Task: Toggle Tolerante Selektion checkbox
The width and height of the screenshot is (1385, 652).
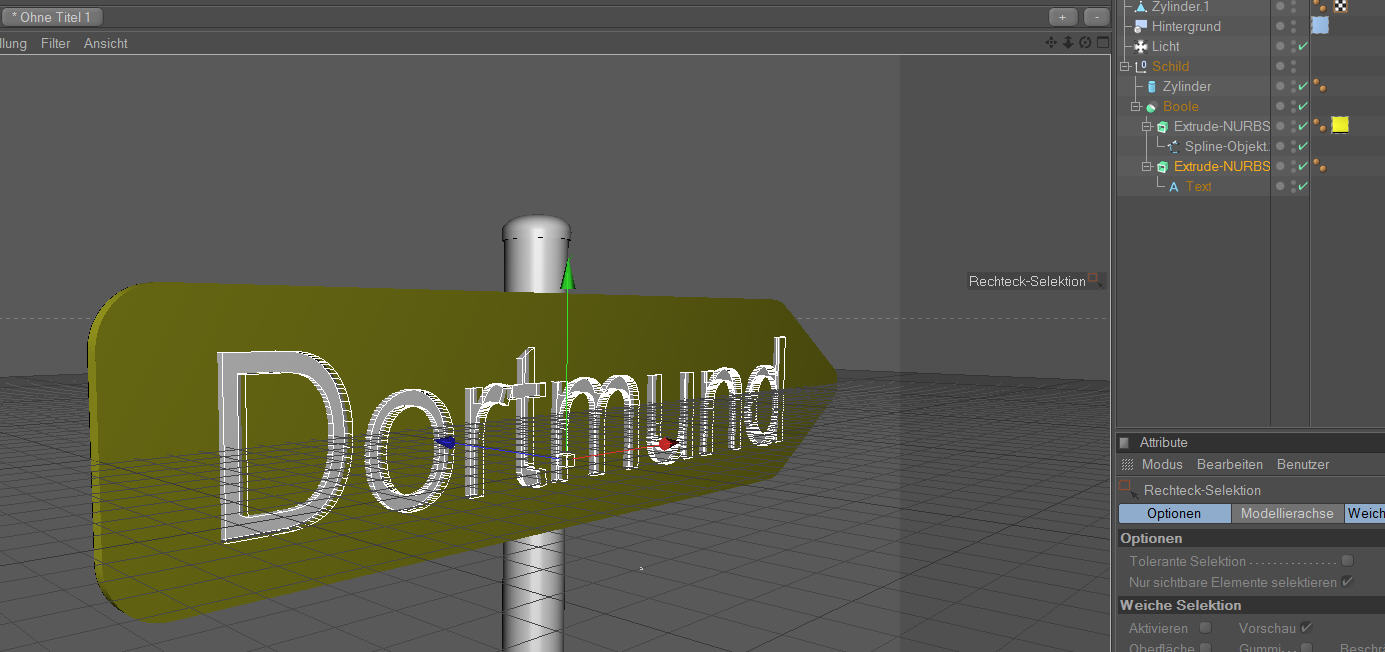Action: (1347, 561)
